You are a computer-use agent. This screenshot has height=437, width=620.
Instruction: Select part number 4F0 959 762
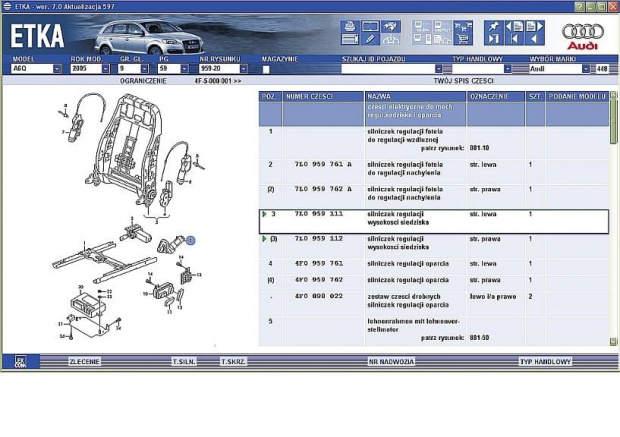(x=319, y=280)
